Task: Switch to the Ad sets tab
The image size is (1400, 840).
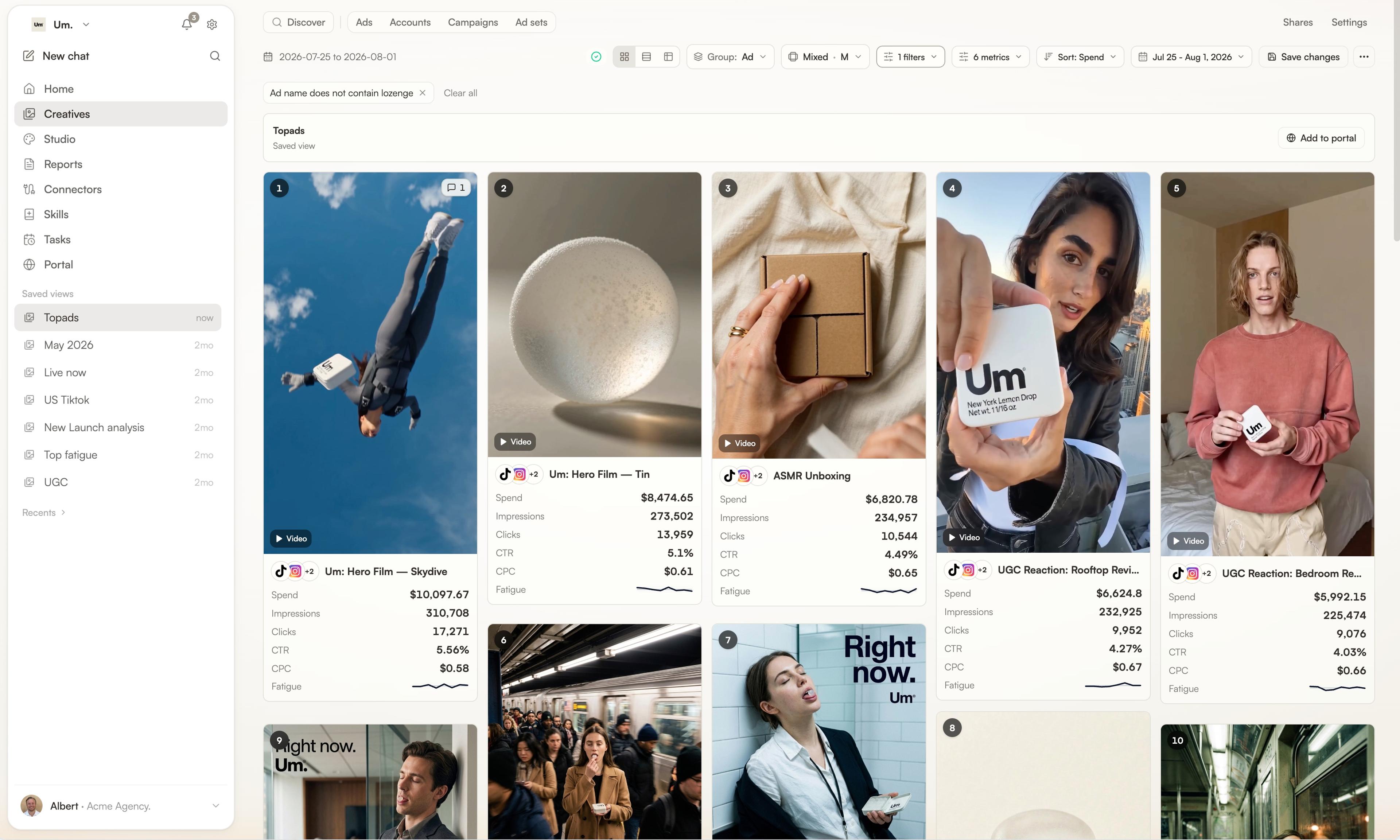Action: point(531,22)
